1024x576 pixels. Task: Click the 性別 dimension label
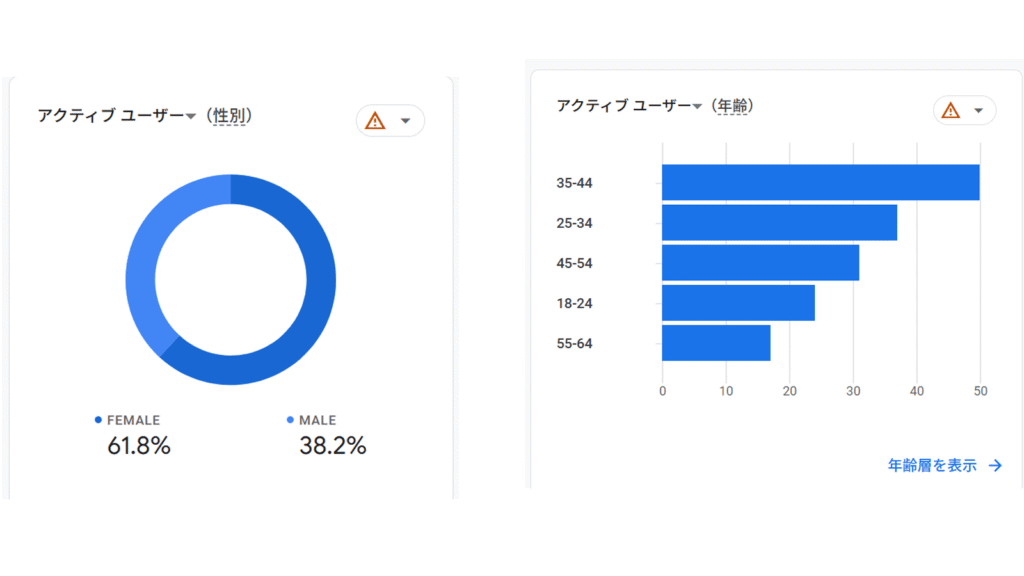click(229, 116)
